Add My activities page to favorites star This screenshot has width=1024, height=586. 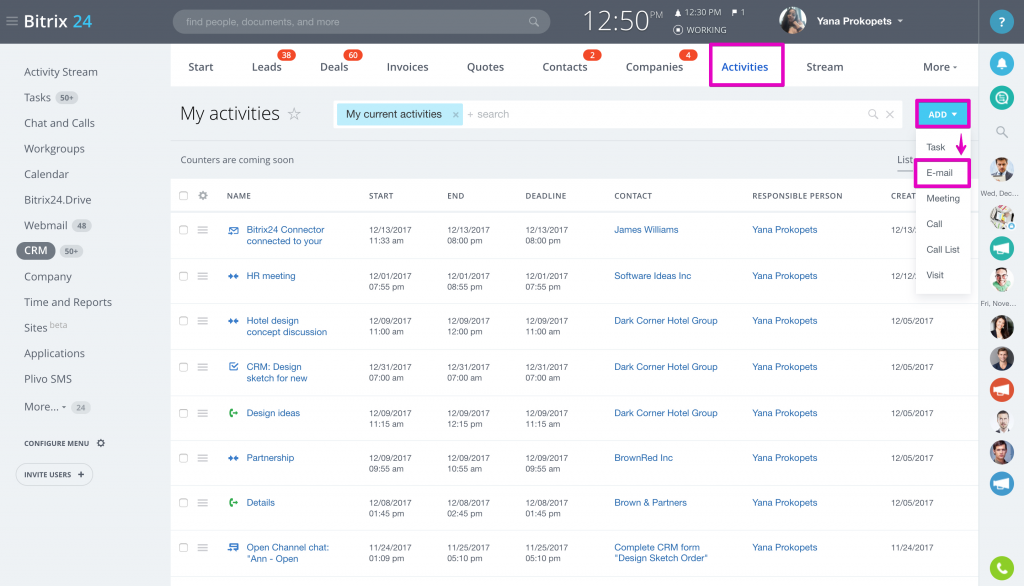tap(295, 114)
